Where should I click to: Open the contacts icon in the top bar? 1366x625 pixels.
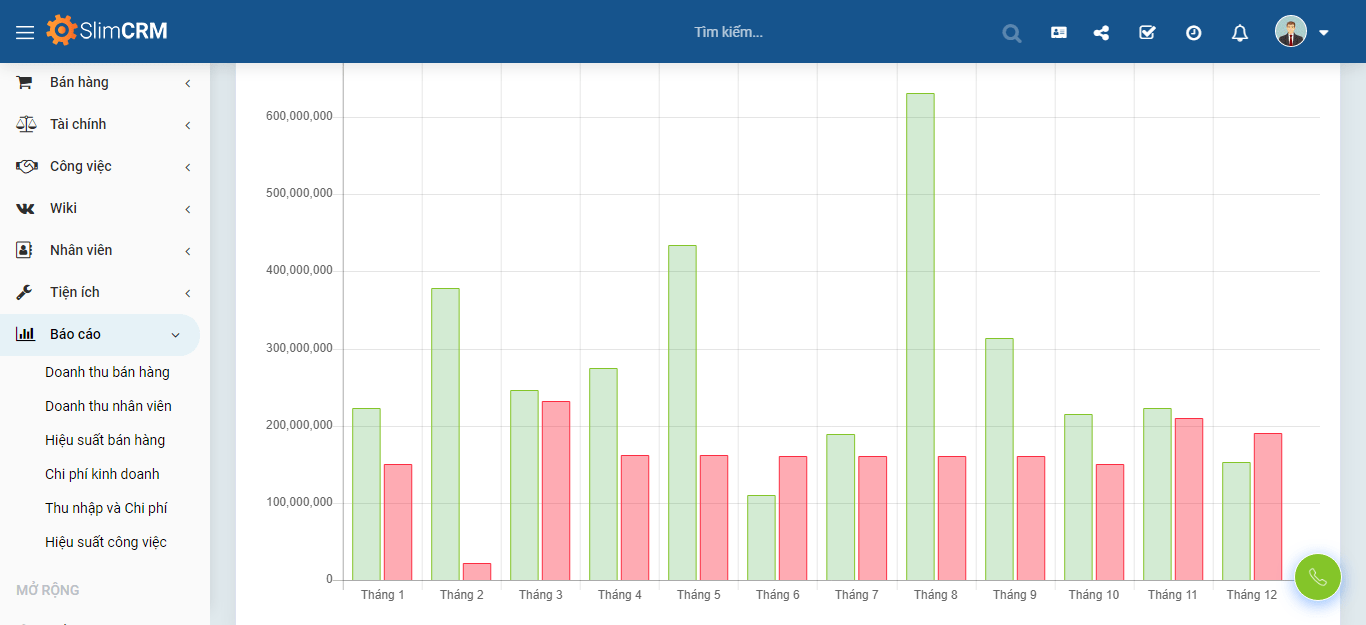[x=1057, y=32]
